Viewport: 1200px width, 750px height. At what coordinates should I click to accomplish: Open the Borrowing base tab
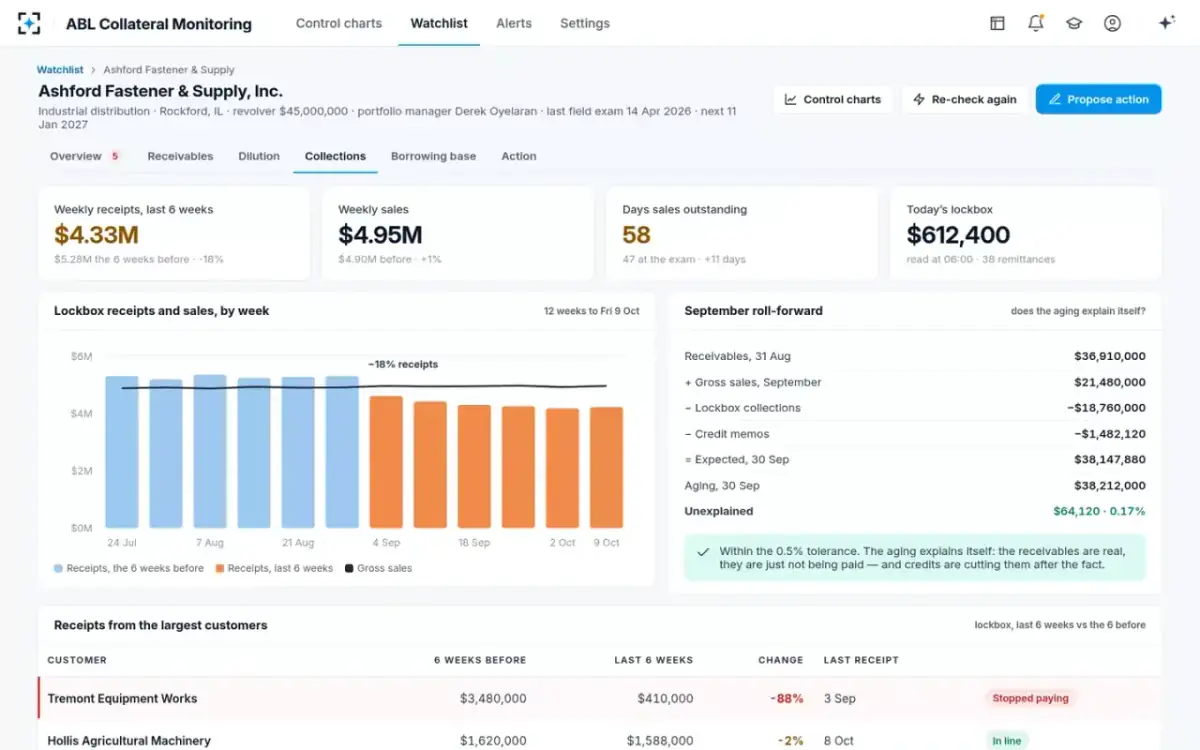[x=433, y=156]
